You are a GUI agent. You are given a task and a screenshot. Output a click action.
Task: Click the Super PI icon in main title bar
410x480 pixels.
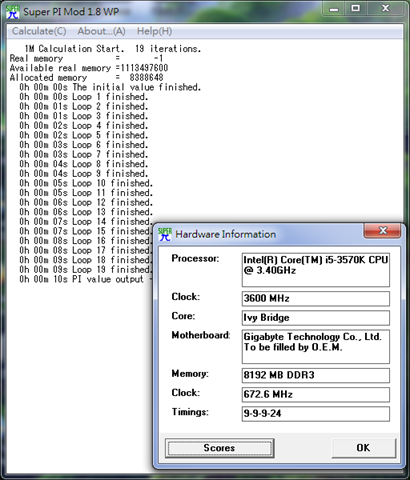coord(13,12)
